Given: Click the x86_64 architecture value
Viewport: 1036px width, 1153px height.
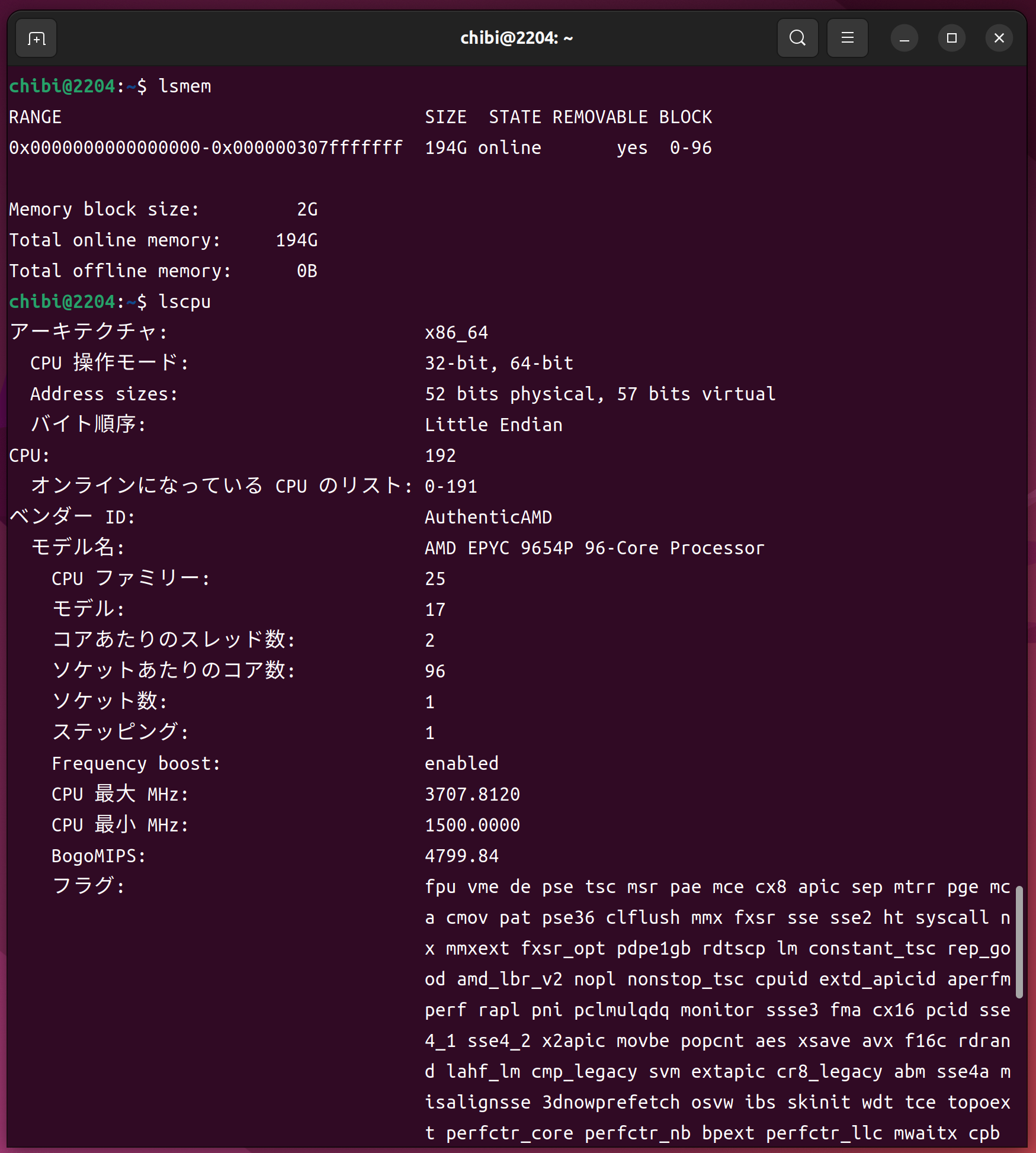Looking at the screenshot, I should pos(456,333).
